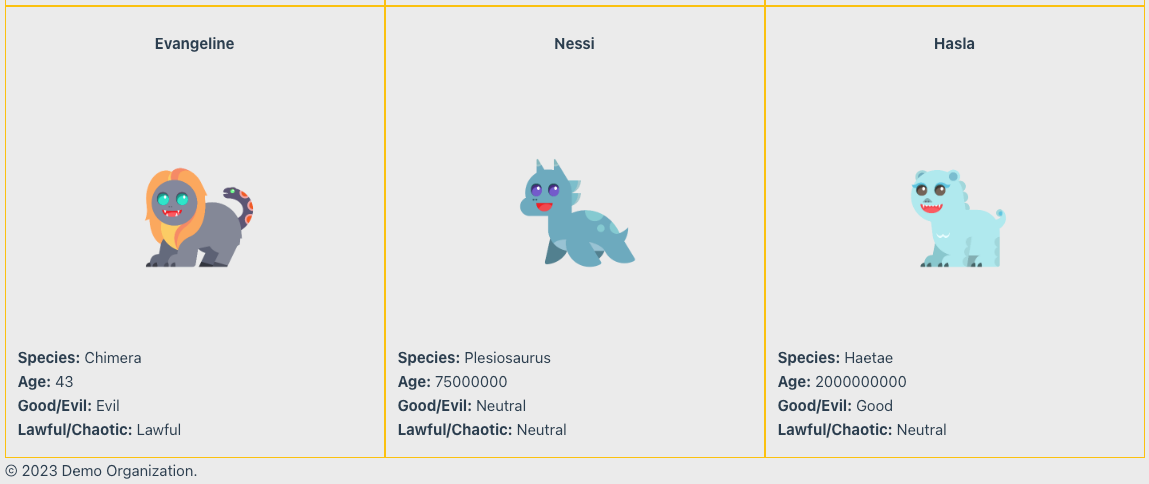Click Evangeline's age value 43
This screenshot has width=1149, height=484.
pos(64,382)
